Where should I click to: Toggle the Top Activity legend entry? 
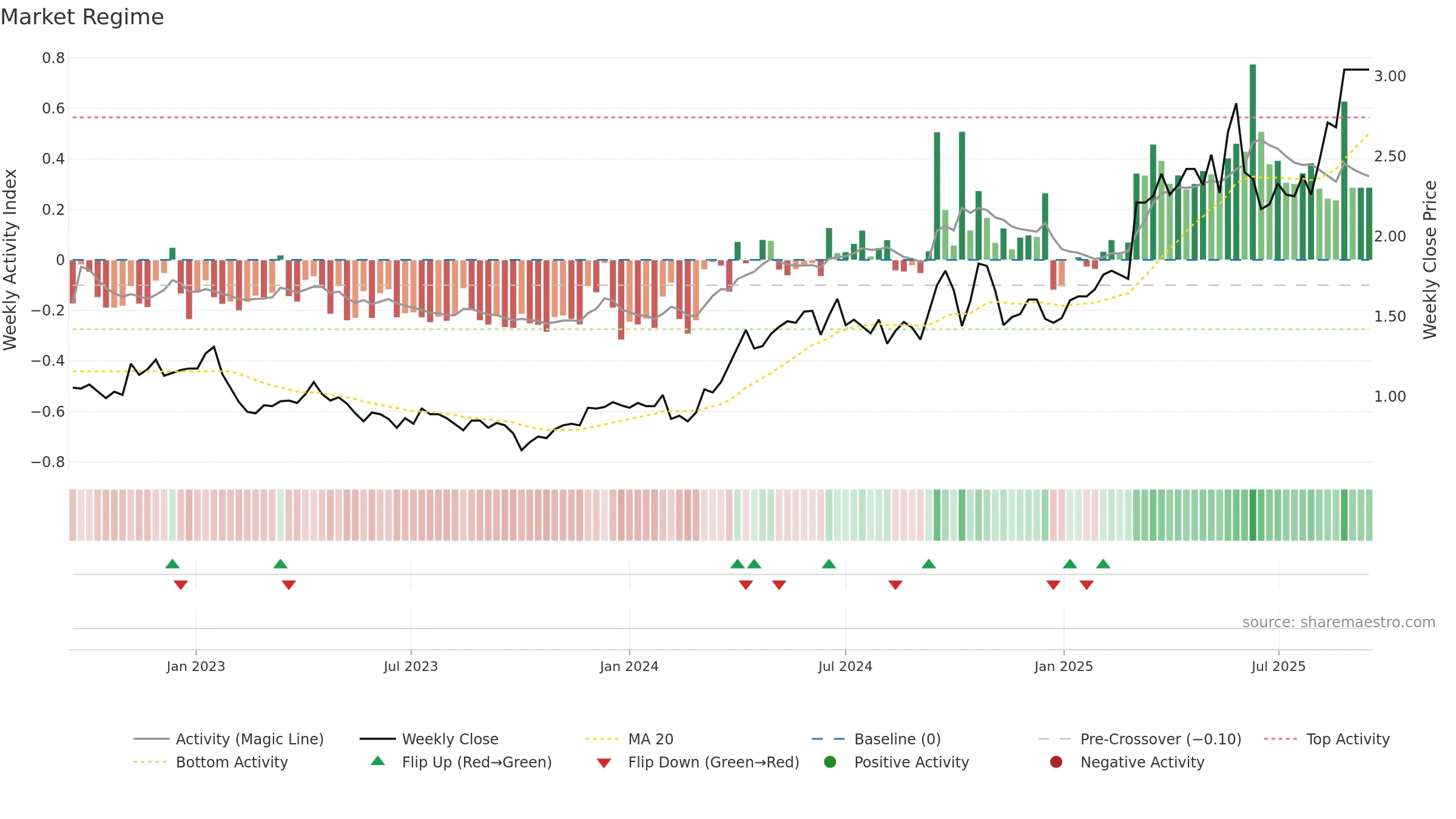1327,739
